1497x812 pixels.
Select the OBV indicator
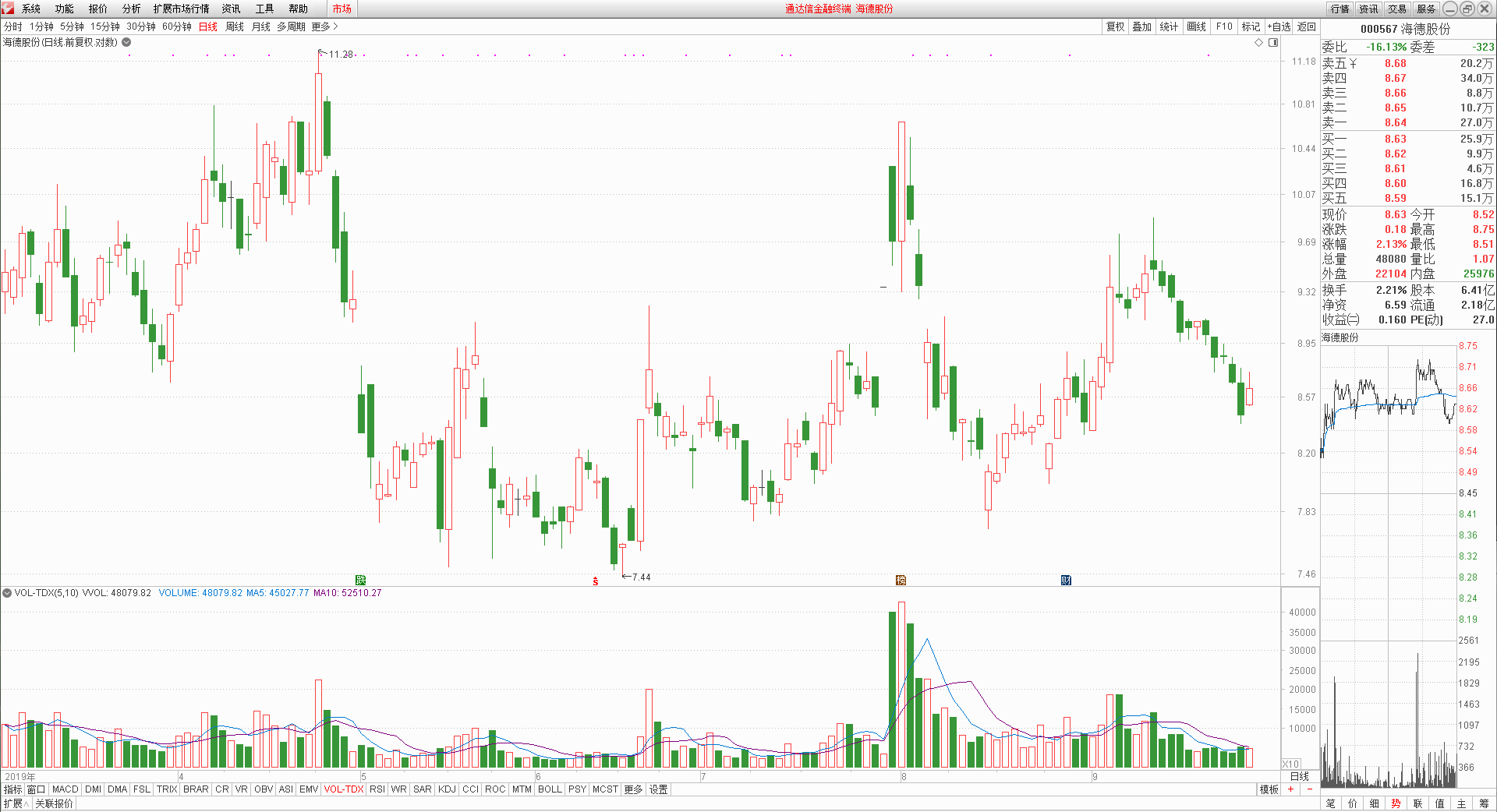[x=264, y=789]
